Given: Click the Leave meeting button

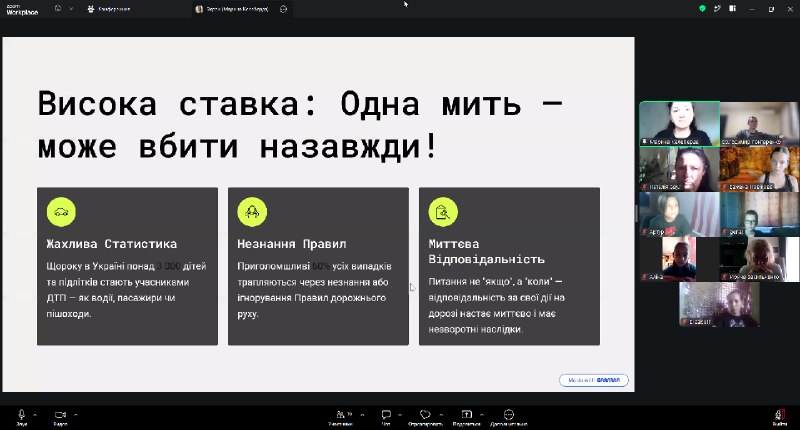Looking at the screenshot, I should [779, 415].
